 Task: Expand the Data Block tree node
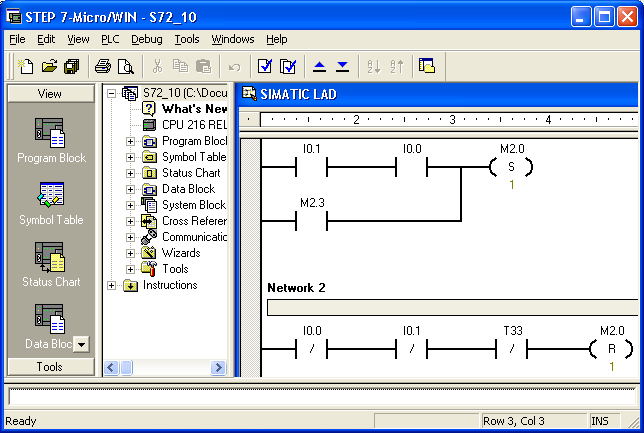(x=130, y=189)
